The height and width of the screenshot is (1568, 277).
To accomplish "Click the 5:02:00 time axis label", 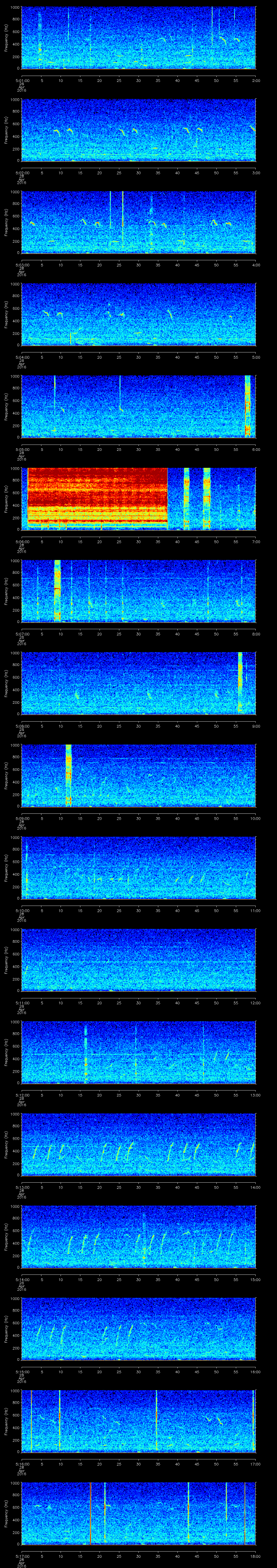I will tap(22, 173).
